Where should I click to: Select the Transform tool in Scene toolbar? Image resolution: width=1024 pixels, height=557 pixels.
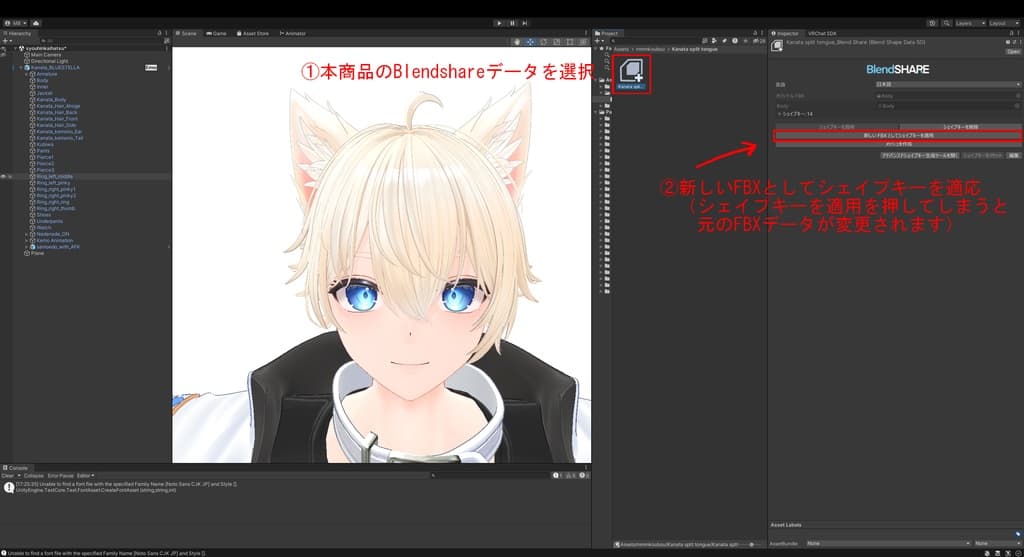click(x=583, y=42)
